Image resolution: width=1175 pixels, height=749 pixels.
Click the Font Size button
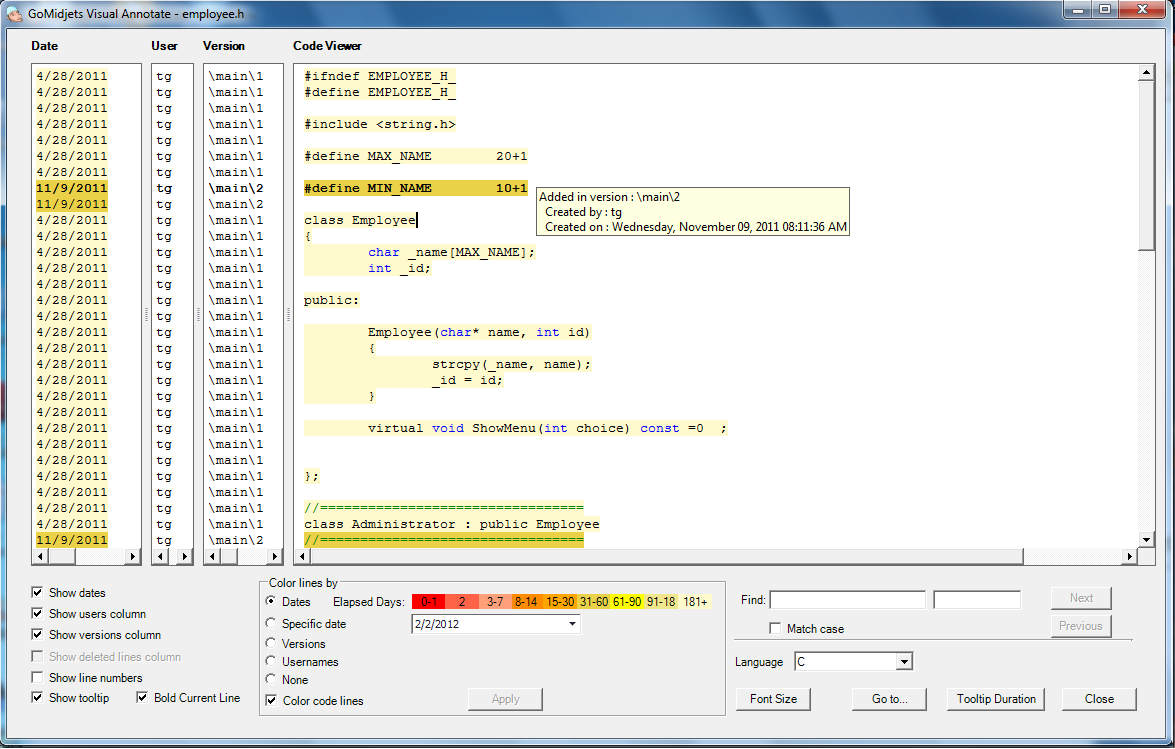tap(773, 699)
